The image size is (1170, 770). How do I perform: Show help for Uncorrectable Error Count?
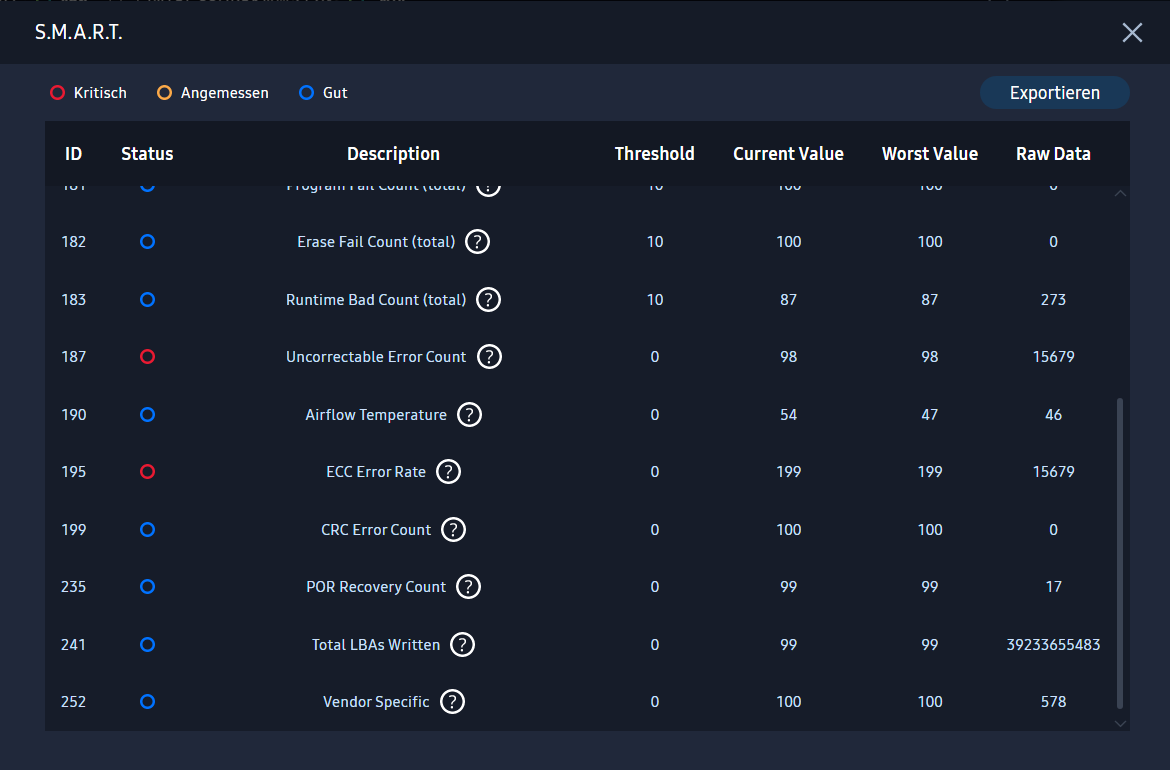tap(489, 357)
